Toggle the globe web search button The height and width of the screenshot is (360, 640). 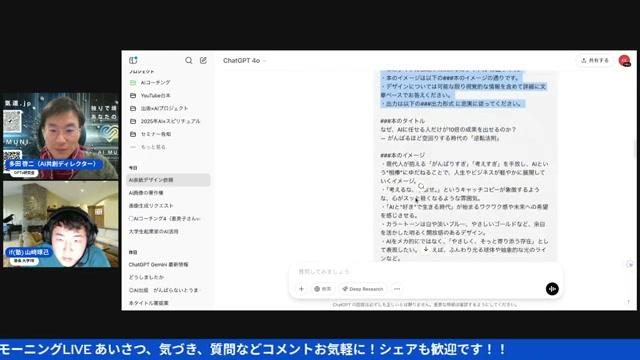click(322, 289)
